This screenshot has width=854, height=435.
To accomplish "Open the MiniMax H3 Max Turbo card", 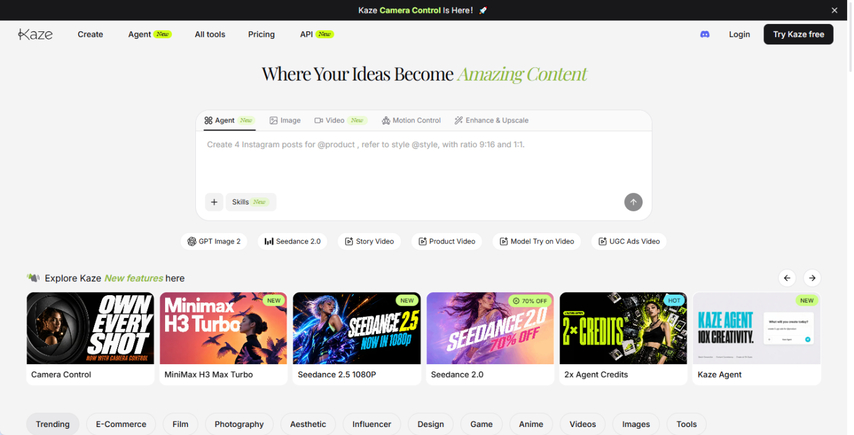I will point(223,339).
